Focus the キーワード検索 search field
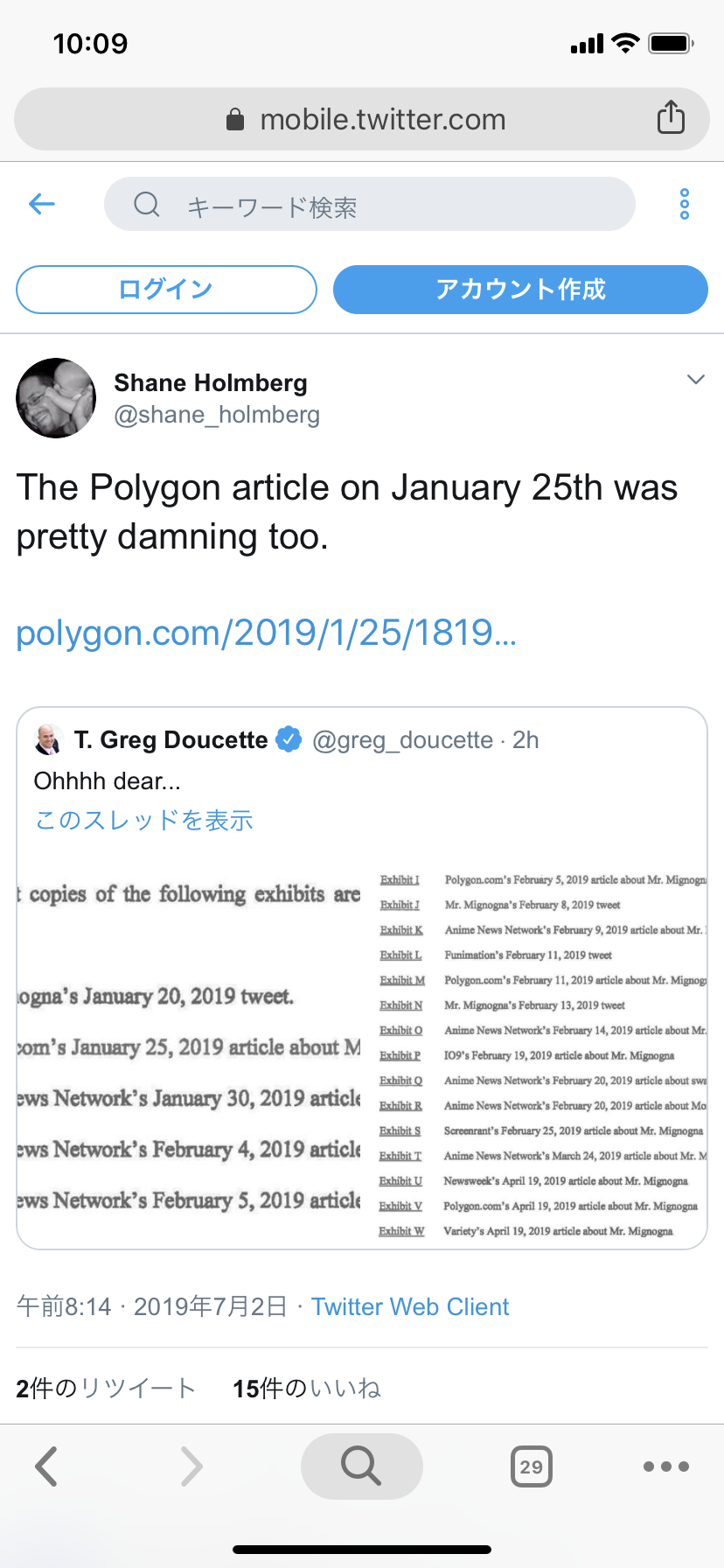The image size is (724, 1568). click(370, 204)
